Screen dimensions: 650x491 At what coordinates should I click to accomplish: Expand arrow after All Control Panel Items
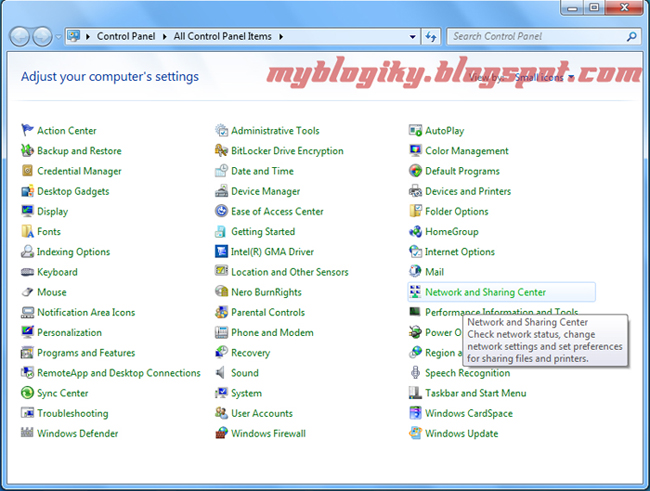[281, 36]
